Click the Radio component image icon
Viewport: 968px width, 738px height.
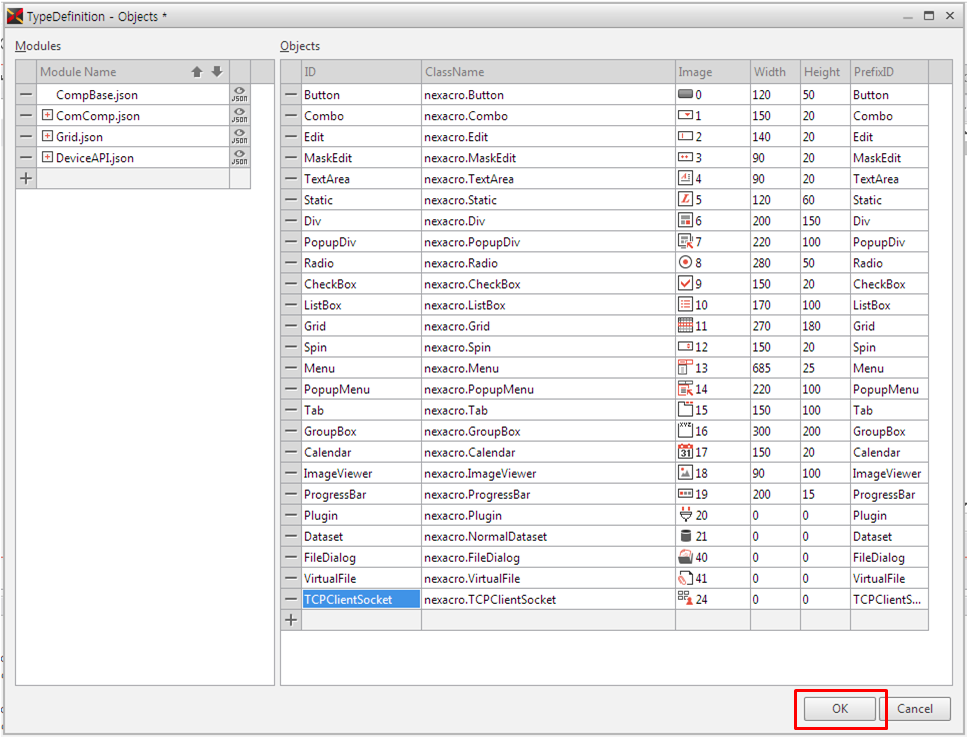tap(685, 263)
